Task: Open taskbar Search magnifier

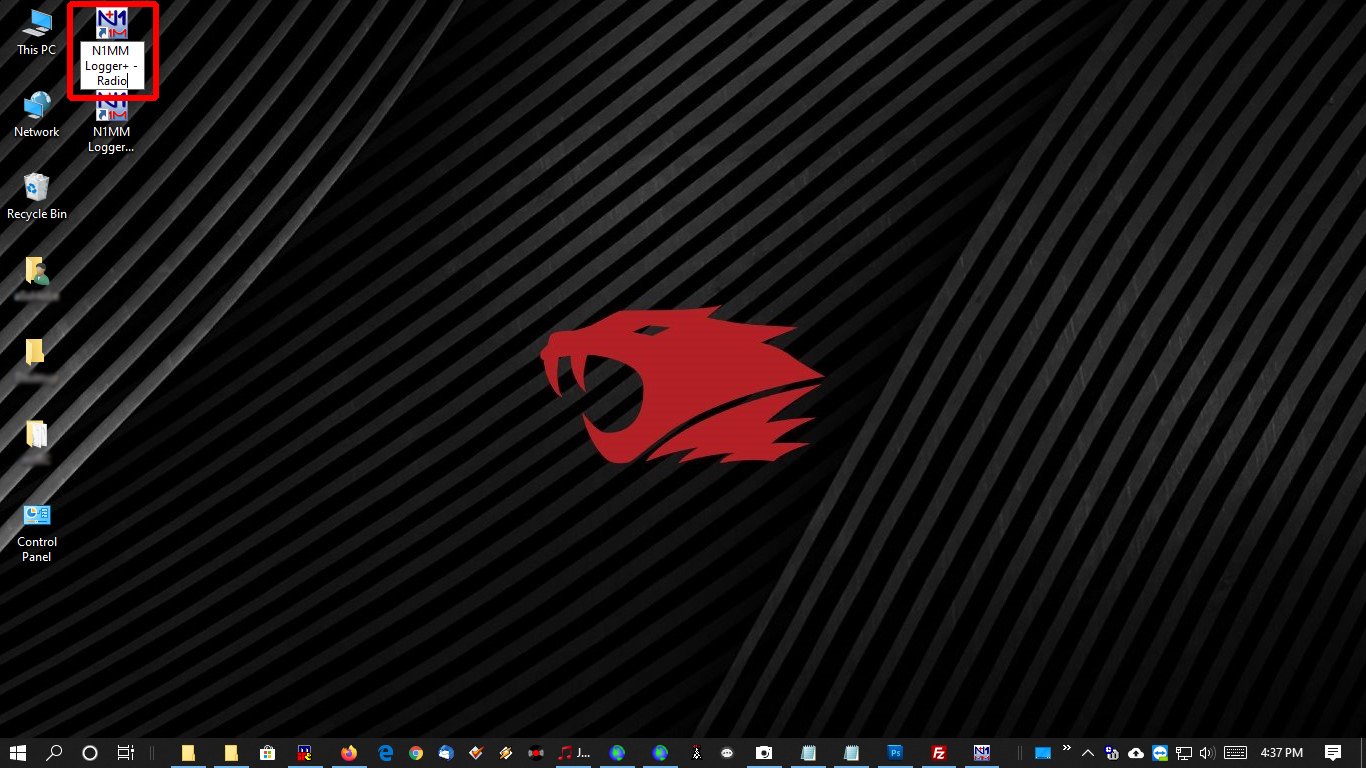Action: [54, 753]
